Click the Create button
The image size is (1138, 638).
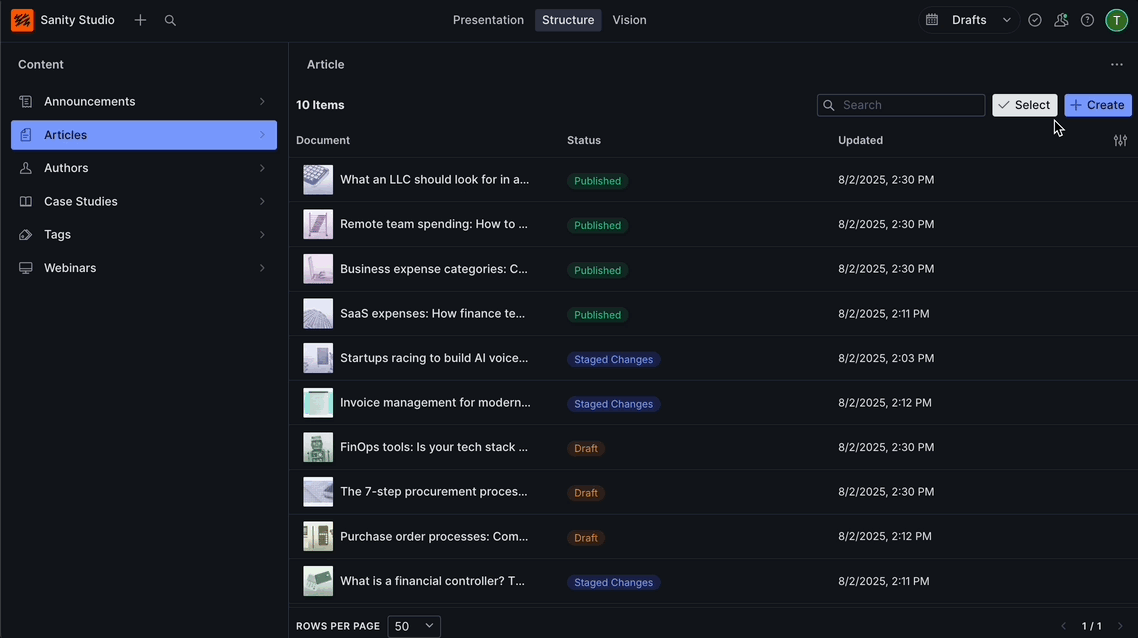[x=1097, y=104]
